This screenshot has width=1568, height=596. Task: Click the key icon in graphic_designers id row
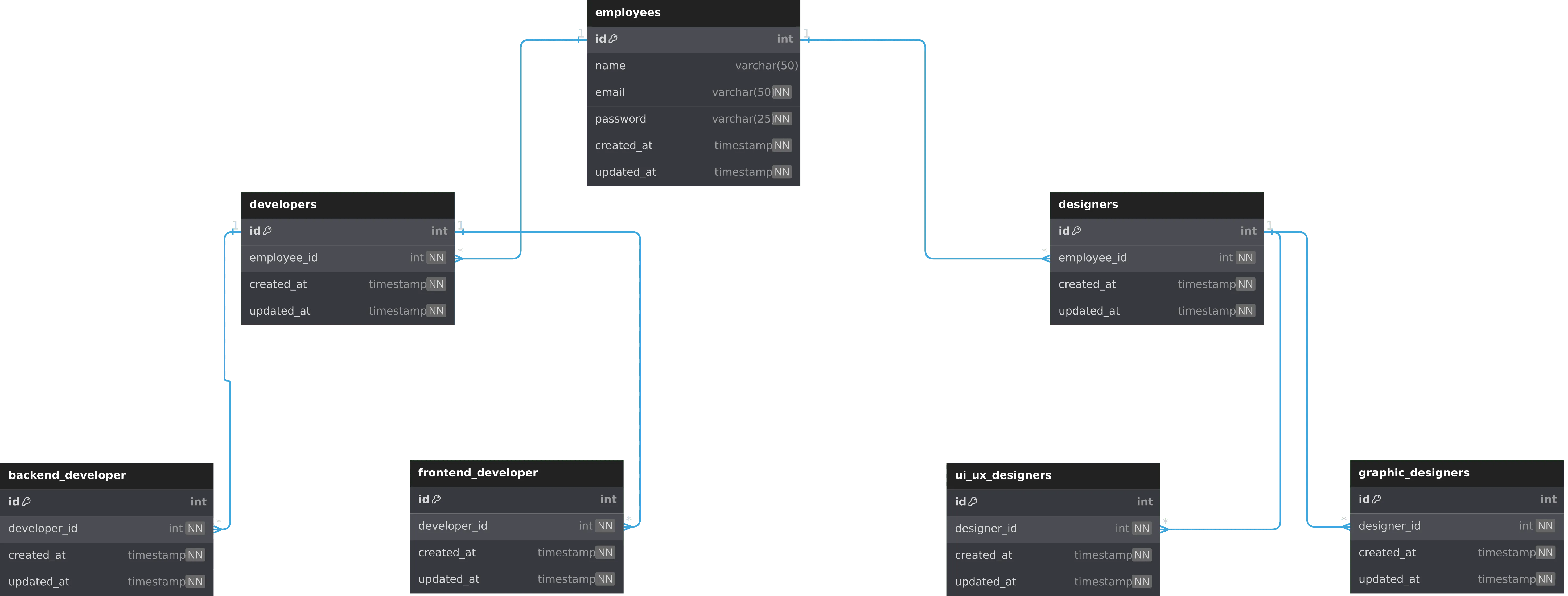click(x=1376, y=499)
